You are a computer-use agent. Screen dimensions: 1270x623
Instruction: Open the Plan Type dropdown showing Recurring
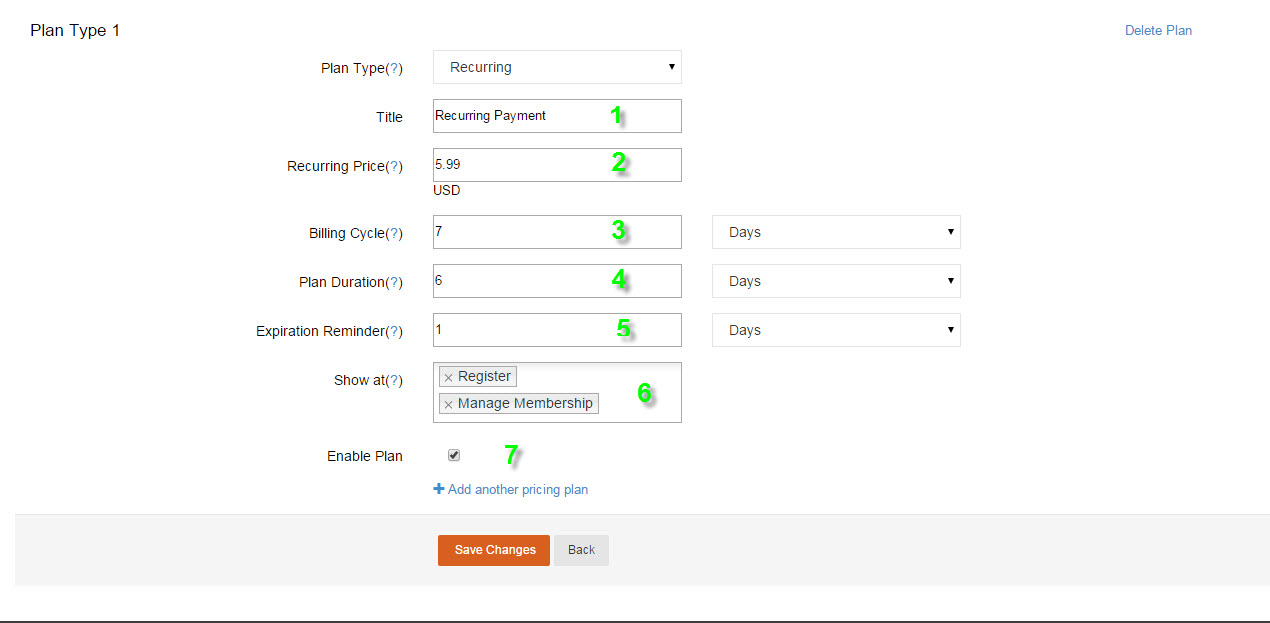click(557, 67)
